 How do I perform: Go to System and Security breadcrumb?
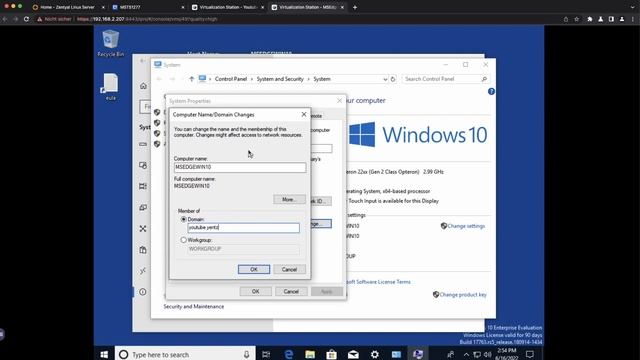click(280, 79)
